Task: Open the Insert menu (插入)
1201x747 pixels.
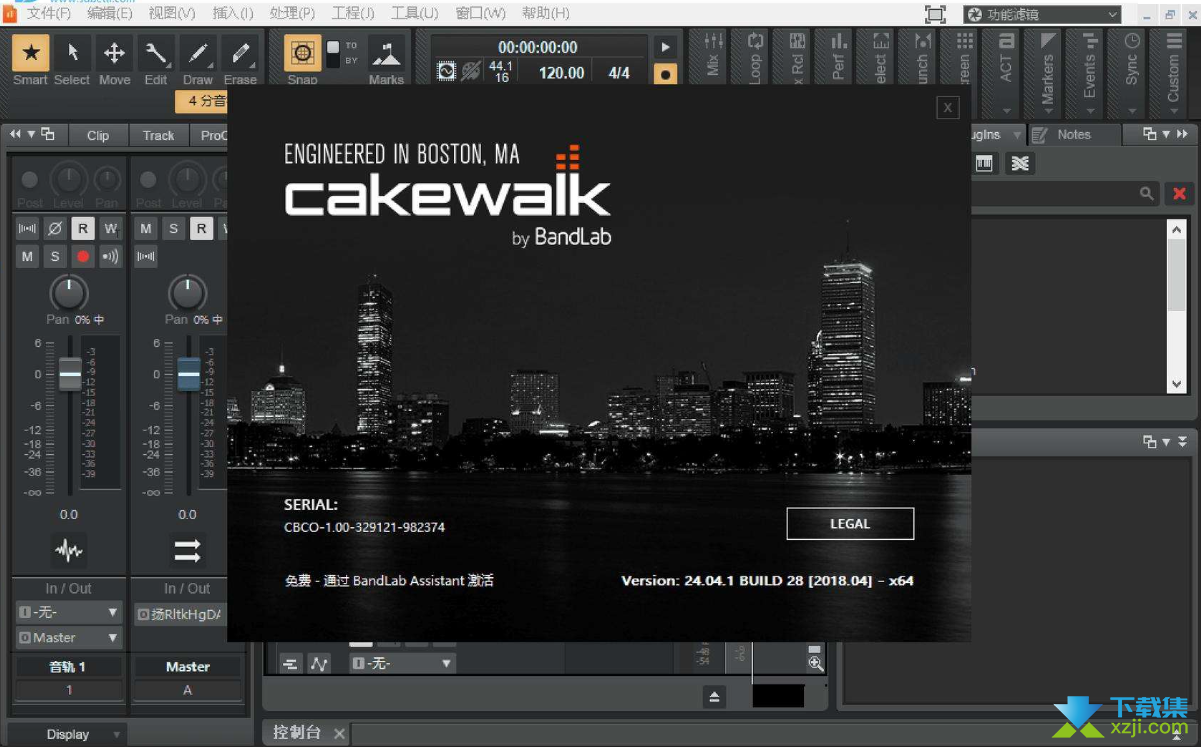Action: (x=233, y=13)
